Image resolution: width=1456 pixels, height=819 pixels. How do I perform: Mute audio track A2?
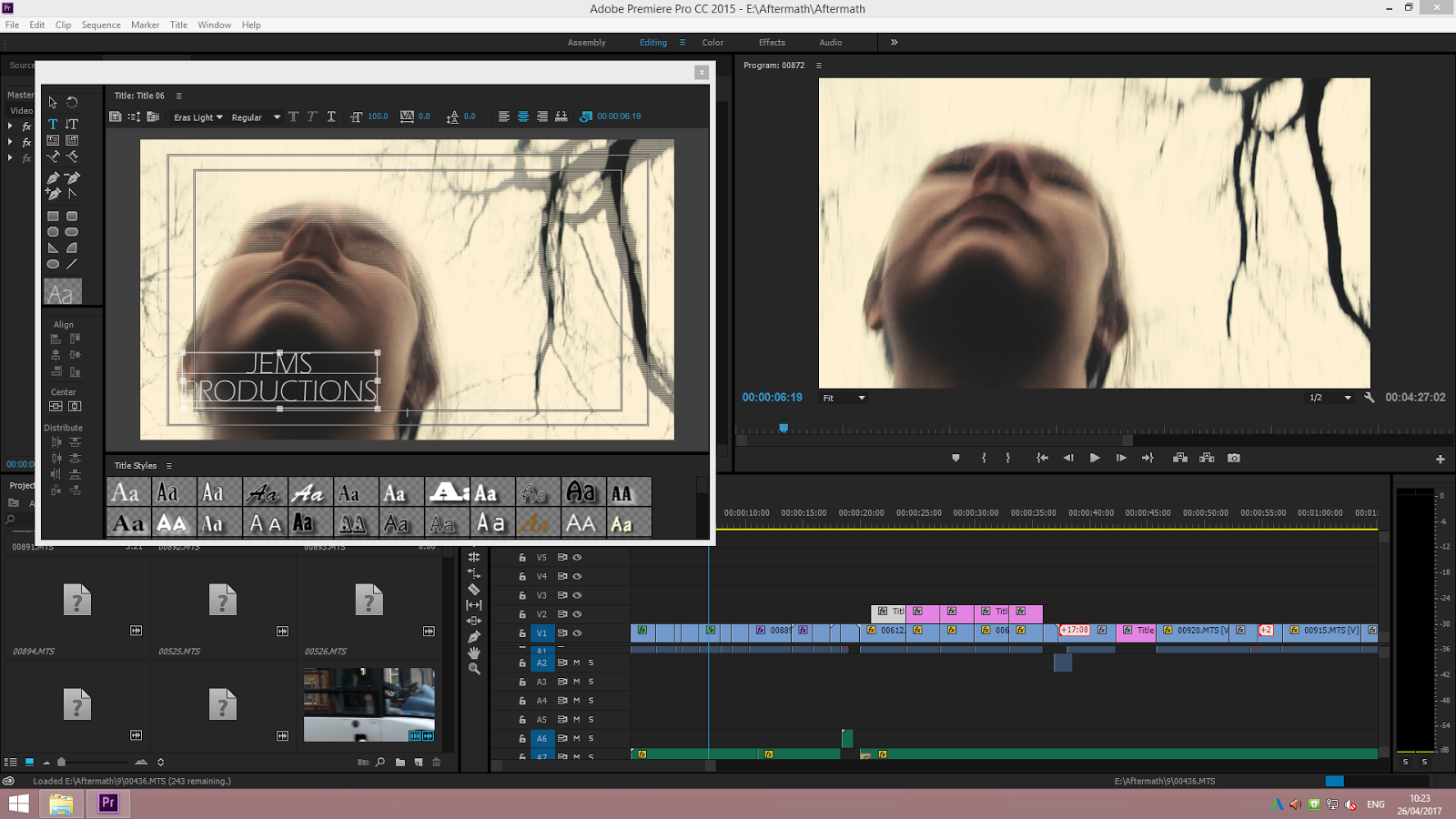576,662
